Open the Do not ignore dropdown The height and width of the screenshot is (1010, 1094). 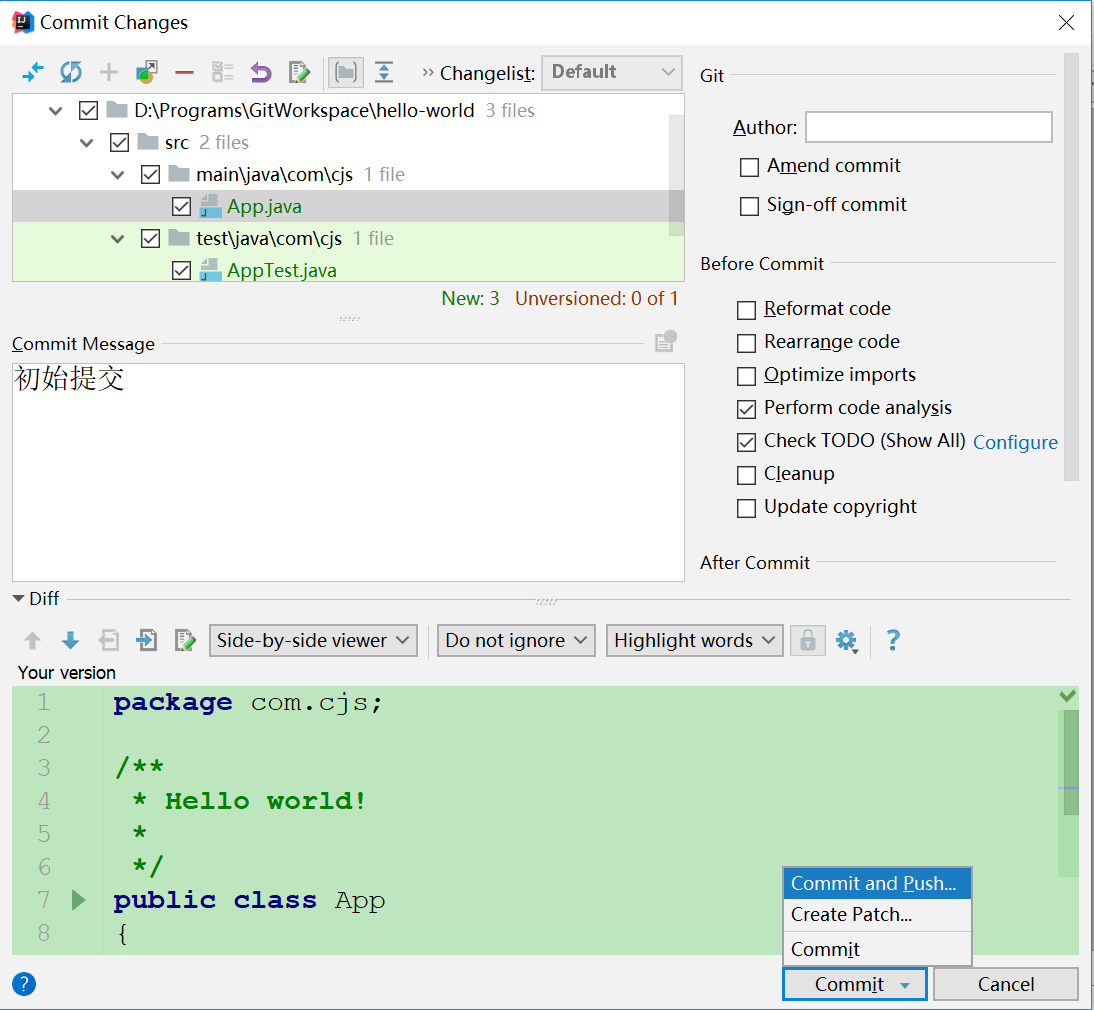(516, 640)
